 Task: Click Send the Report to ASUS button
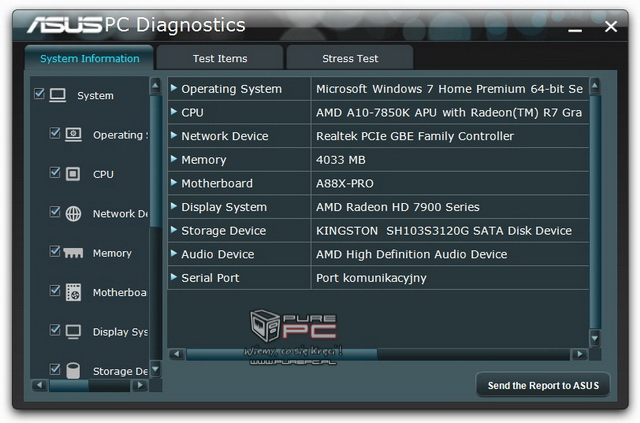(x=542, y=385)
